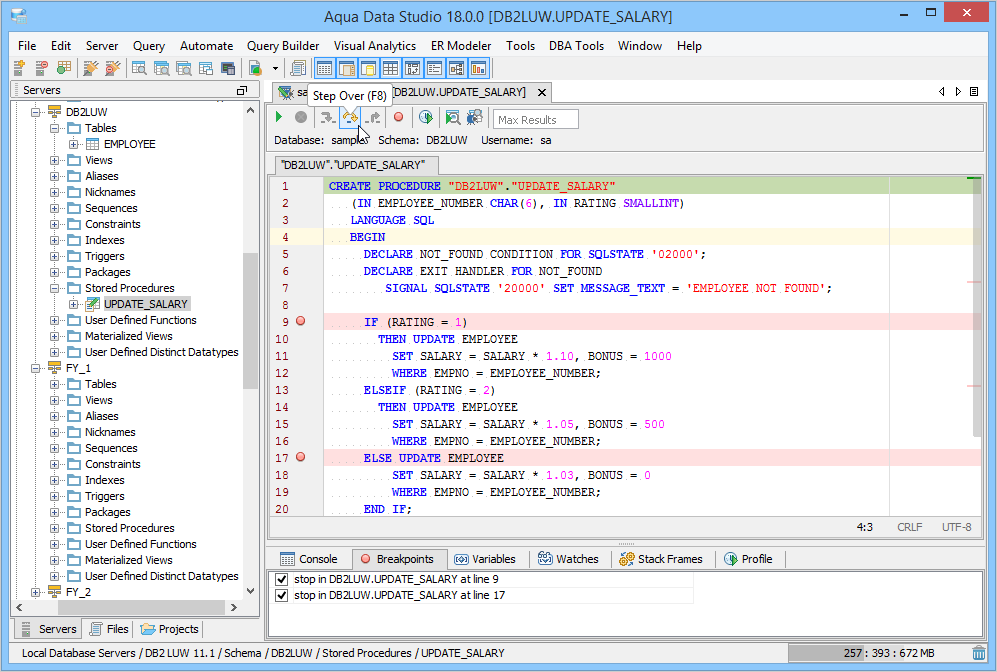The image size is (997, 672).
Task: Click the trash can icon in status bar
Action: 978,653
